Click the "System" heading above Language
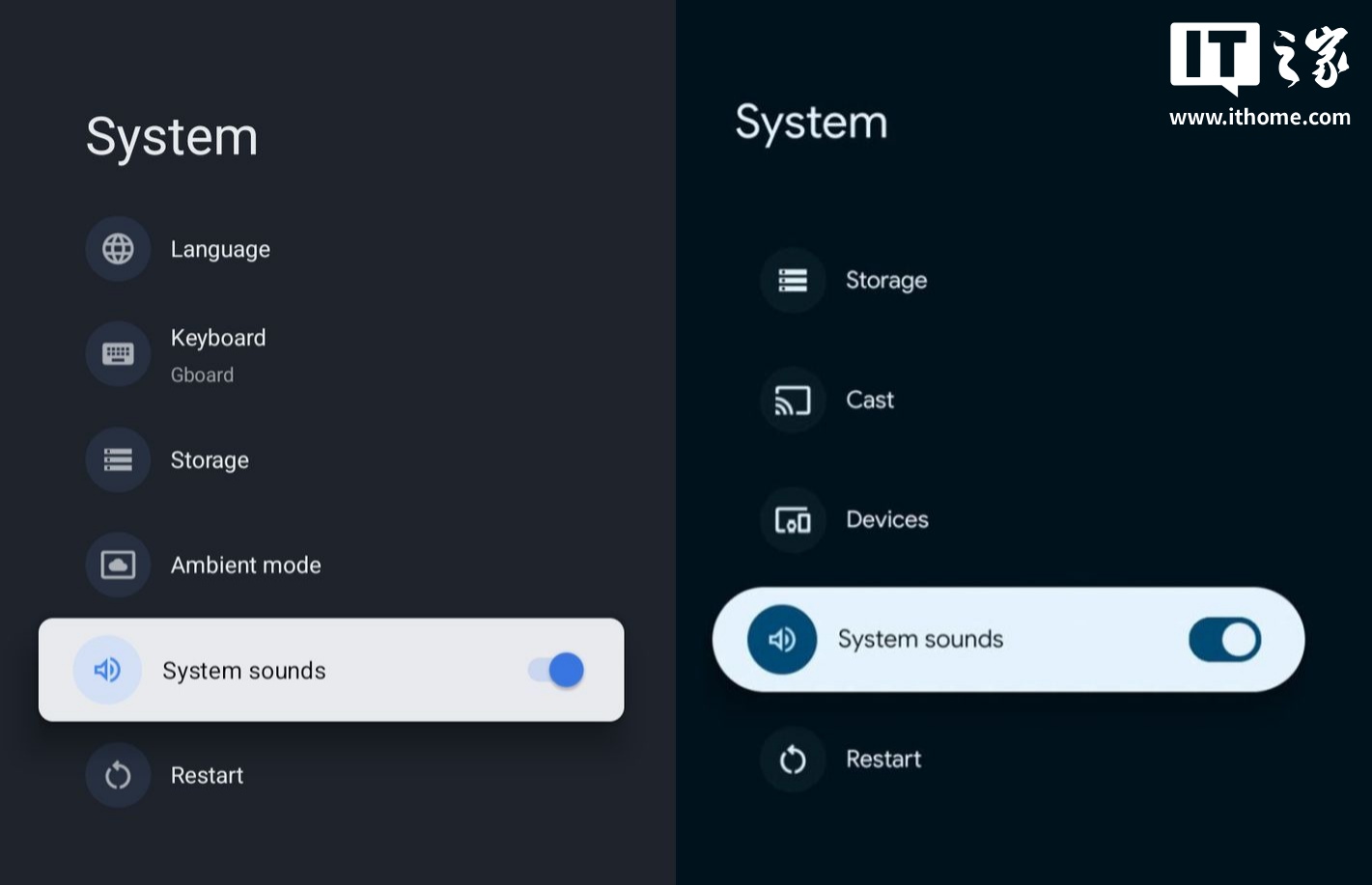This screenshot has width=1372, height=885. [172, 137]
